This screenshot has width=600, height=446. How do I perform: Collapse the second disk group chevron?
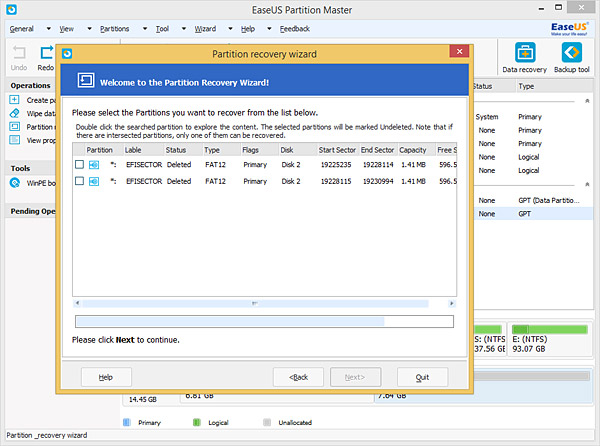587,184
